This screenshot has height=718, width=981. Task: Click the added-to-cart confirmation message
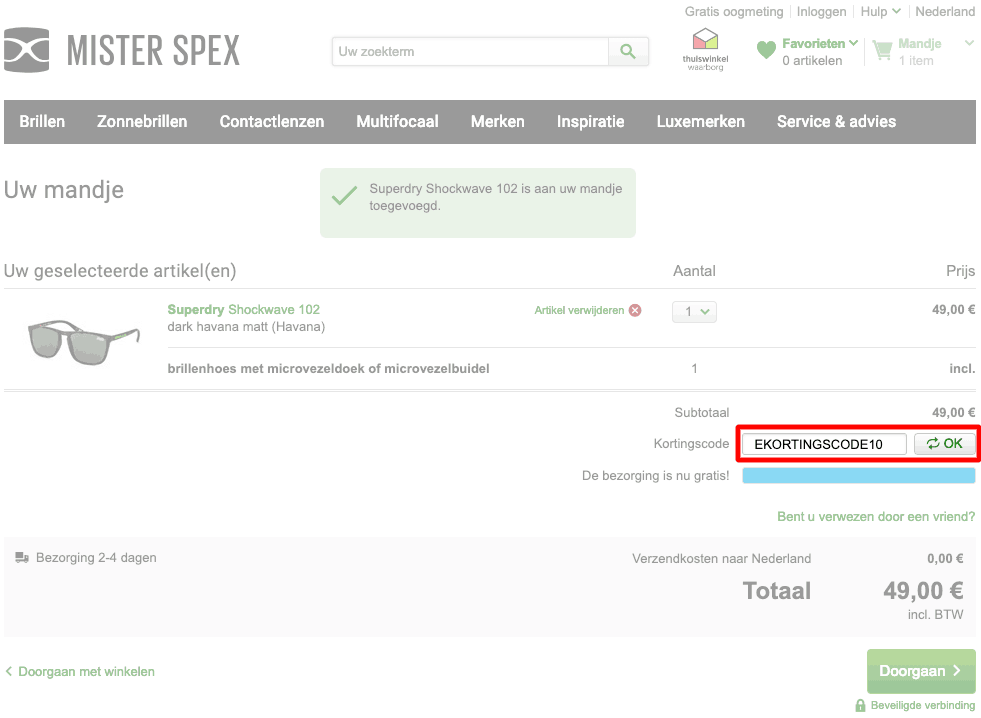pyautogui.click(x=478, y=203)
